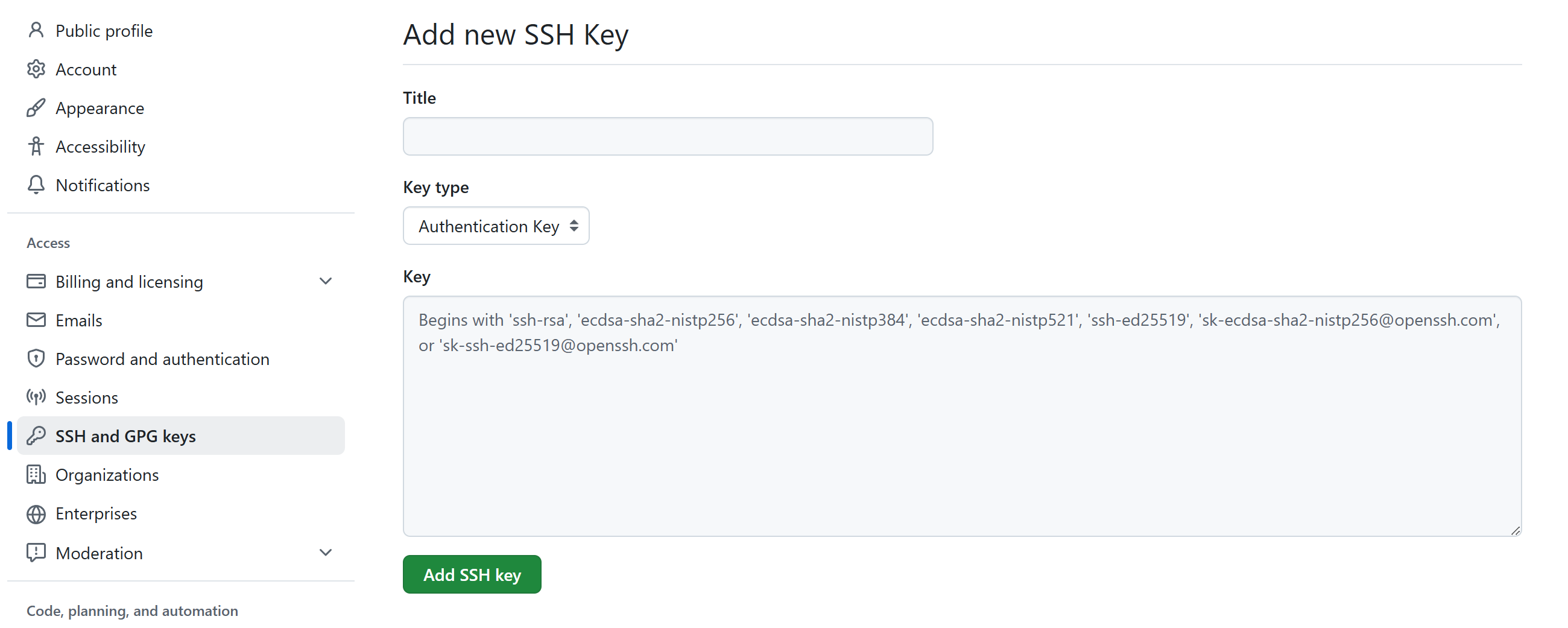Open the Key type dropdown
The image size is (1568, 628).
click(496, 226)
